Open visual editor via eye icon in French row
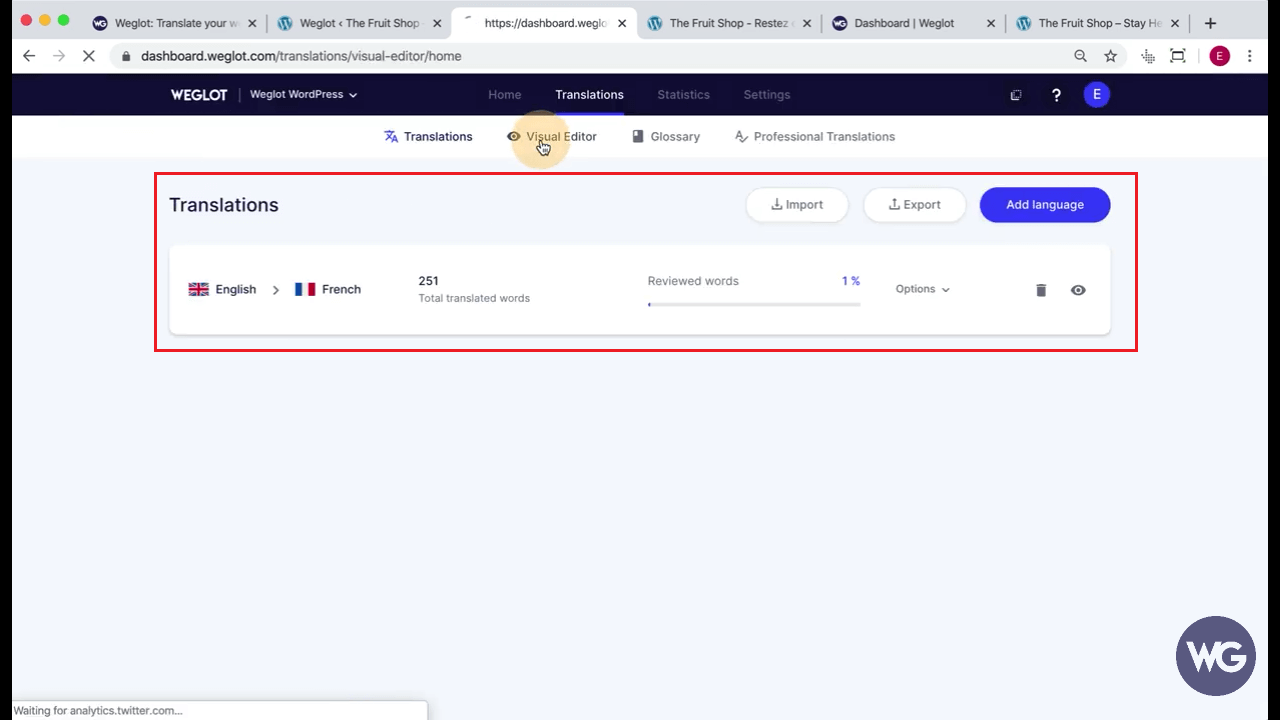1280x720 pixels. (1078, 290)
